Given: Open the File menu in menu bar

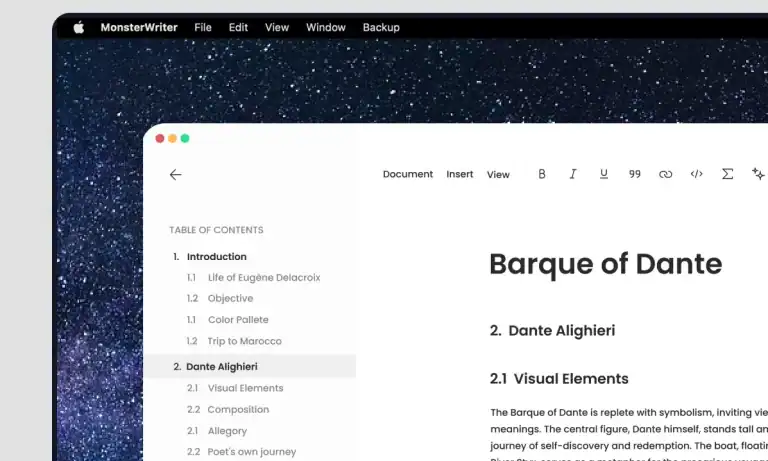Looking at the screenshot, I should click(203, 27).
